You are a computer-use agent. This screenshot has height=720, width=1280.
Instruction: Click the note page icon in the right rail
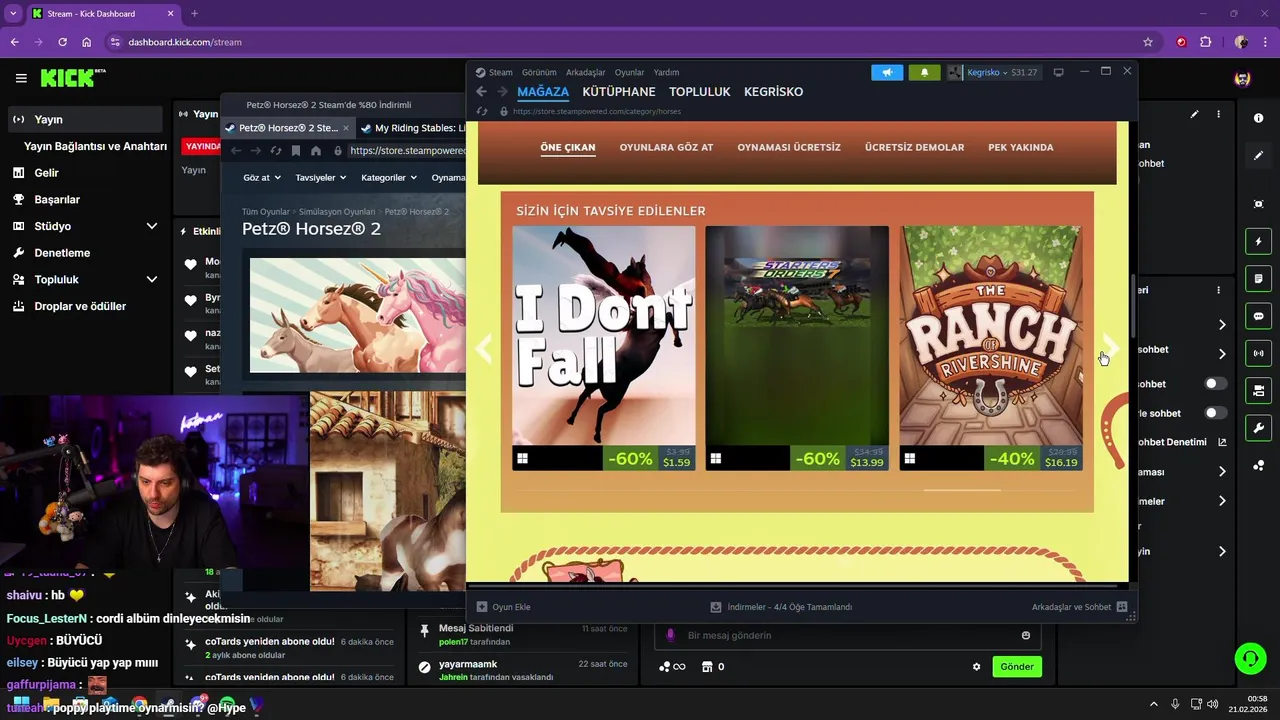tap(1258, 279)
